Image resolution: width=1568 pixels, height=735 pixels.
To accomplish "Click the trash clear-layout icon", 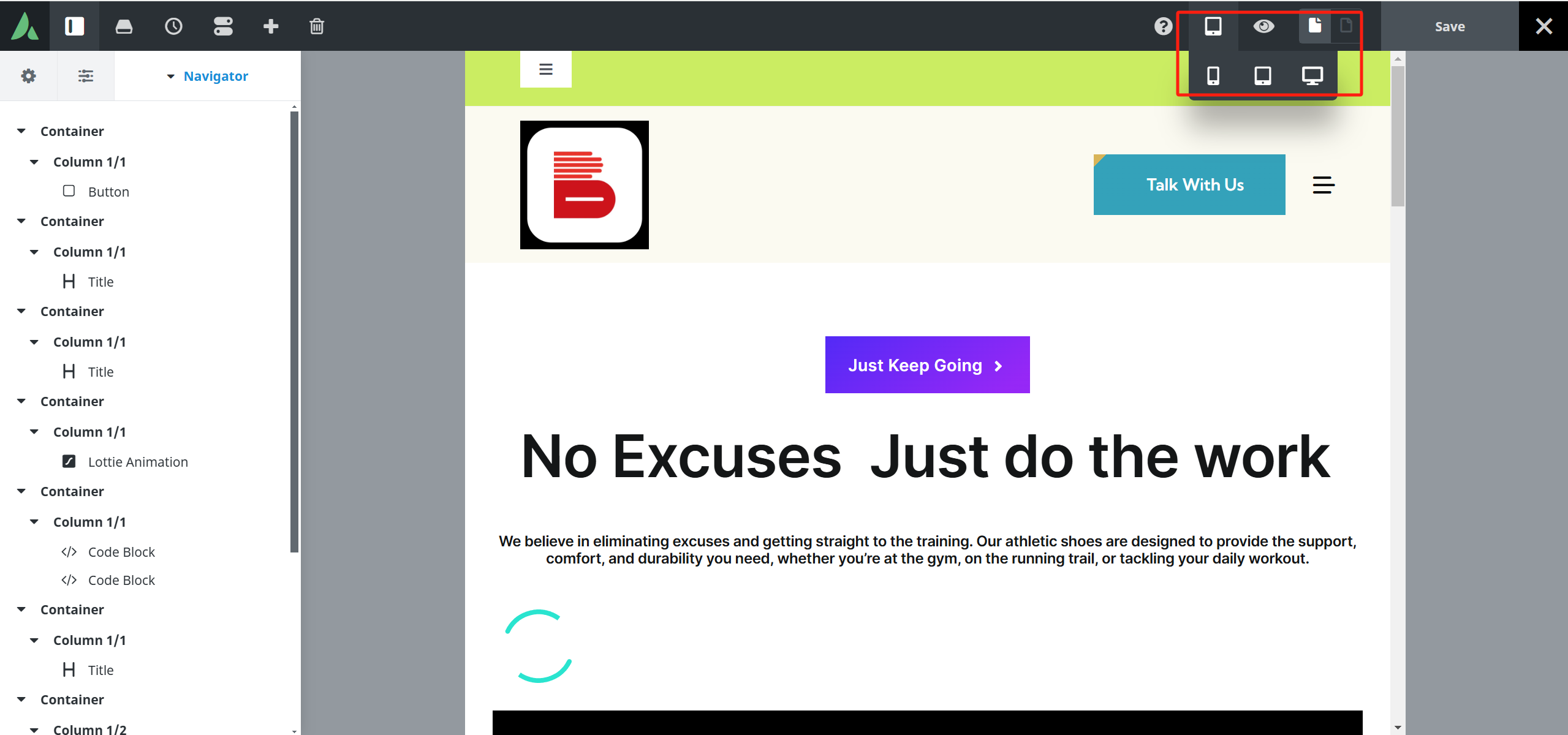I will click(317, 26).
